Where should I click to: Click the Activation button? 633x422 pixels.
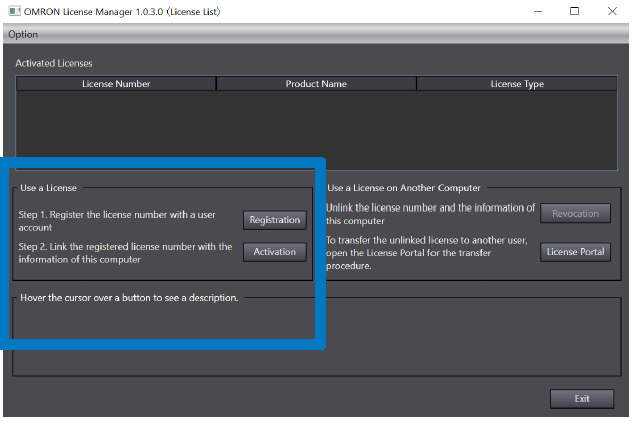pos(275,252)
